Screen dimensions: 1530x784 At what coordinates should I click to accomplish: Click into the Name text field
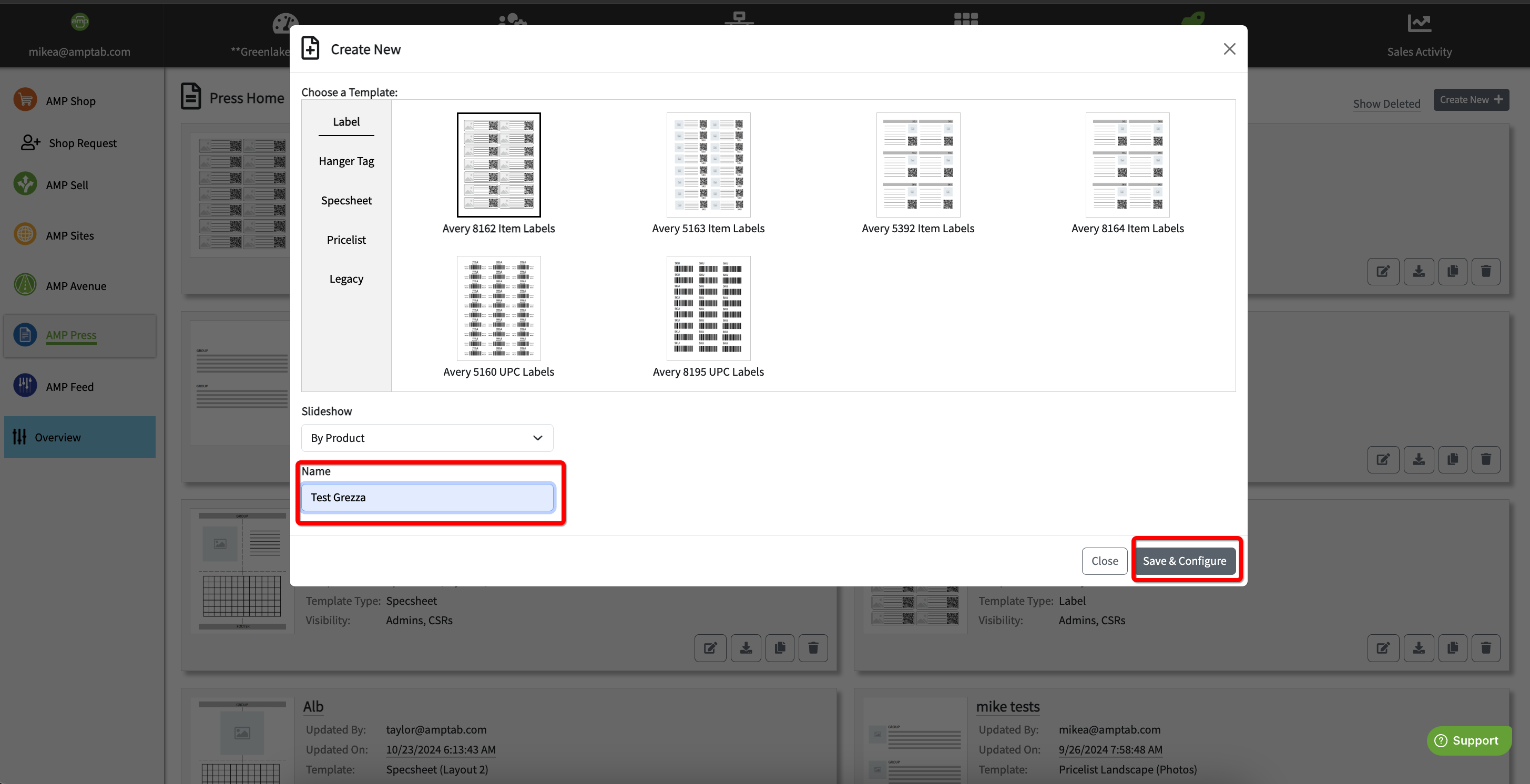(x=426, y=497)
